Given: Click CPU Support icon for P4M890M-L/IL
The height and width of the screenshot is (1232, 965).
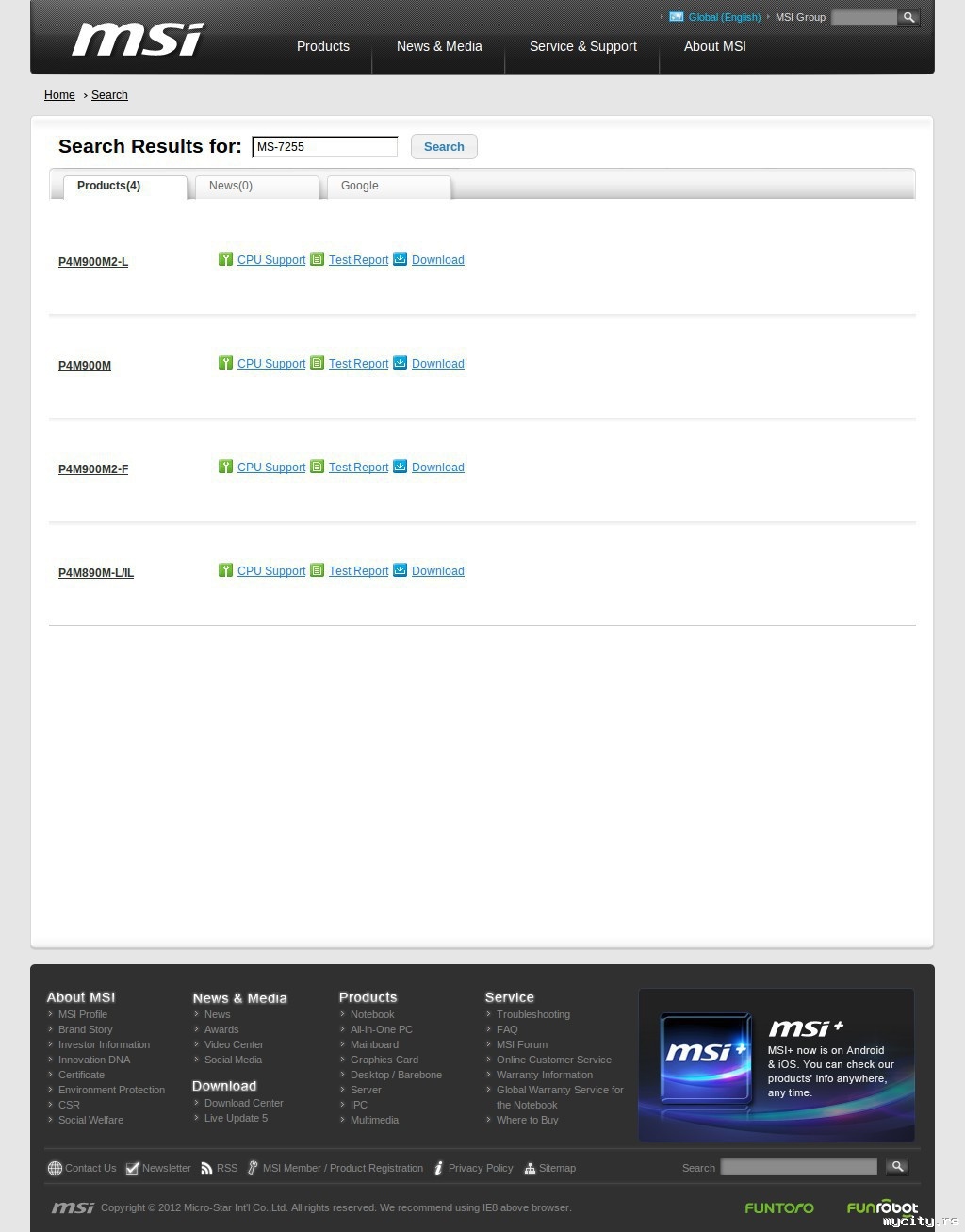Looking at the screenshot, I should 225,570.
